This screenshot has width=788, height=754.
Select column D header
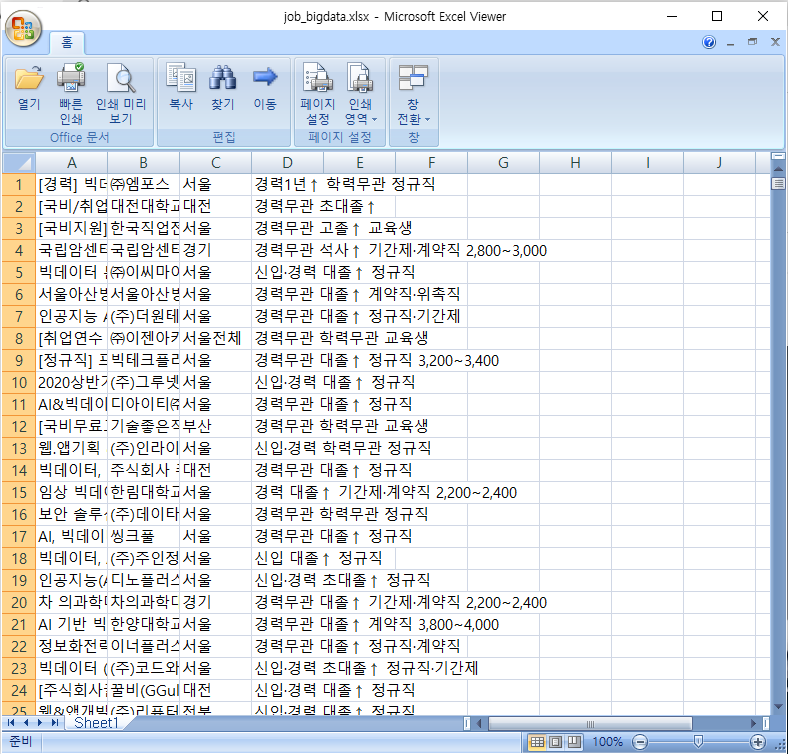click(x=287, y=163)
